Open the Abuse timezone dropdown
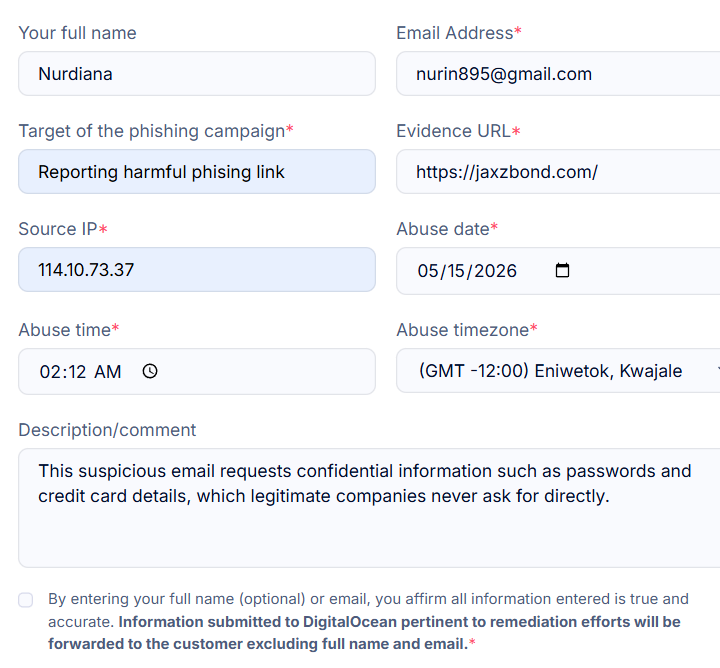720x668 pixels. (x=558, y=370)
